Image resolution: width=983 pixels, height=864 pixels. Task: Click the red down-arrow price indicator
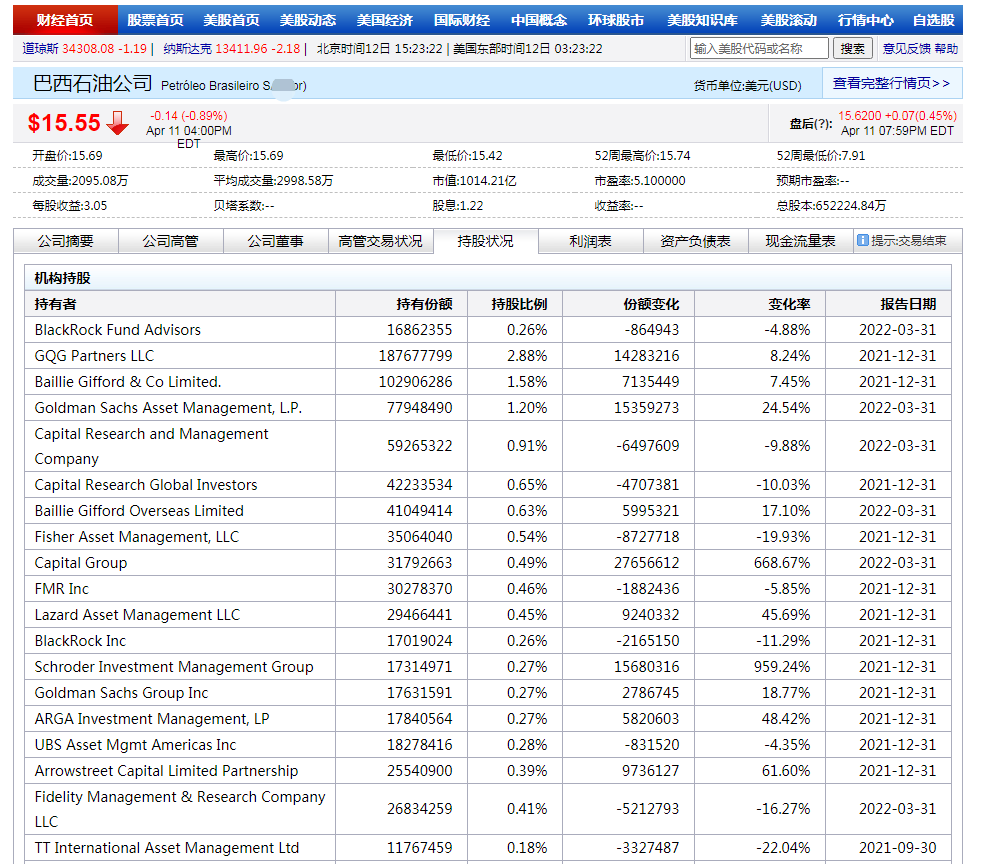pos(117,123)
